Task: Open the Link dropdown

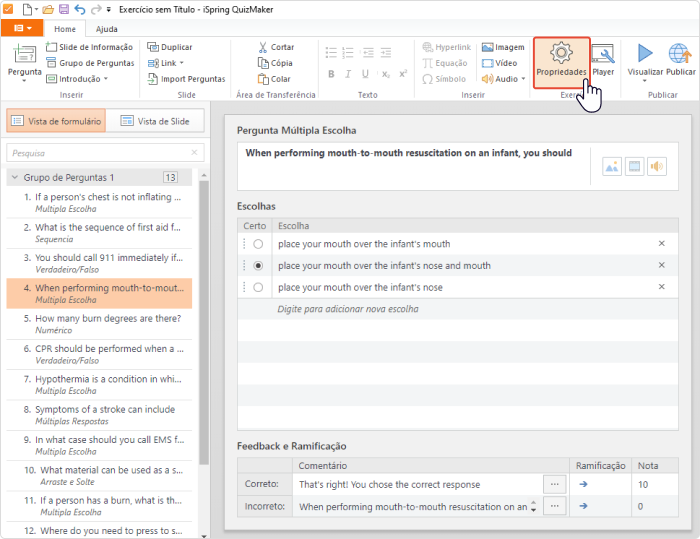Action: pyautogui.click(x=182, y=63)
